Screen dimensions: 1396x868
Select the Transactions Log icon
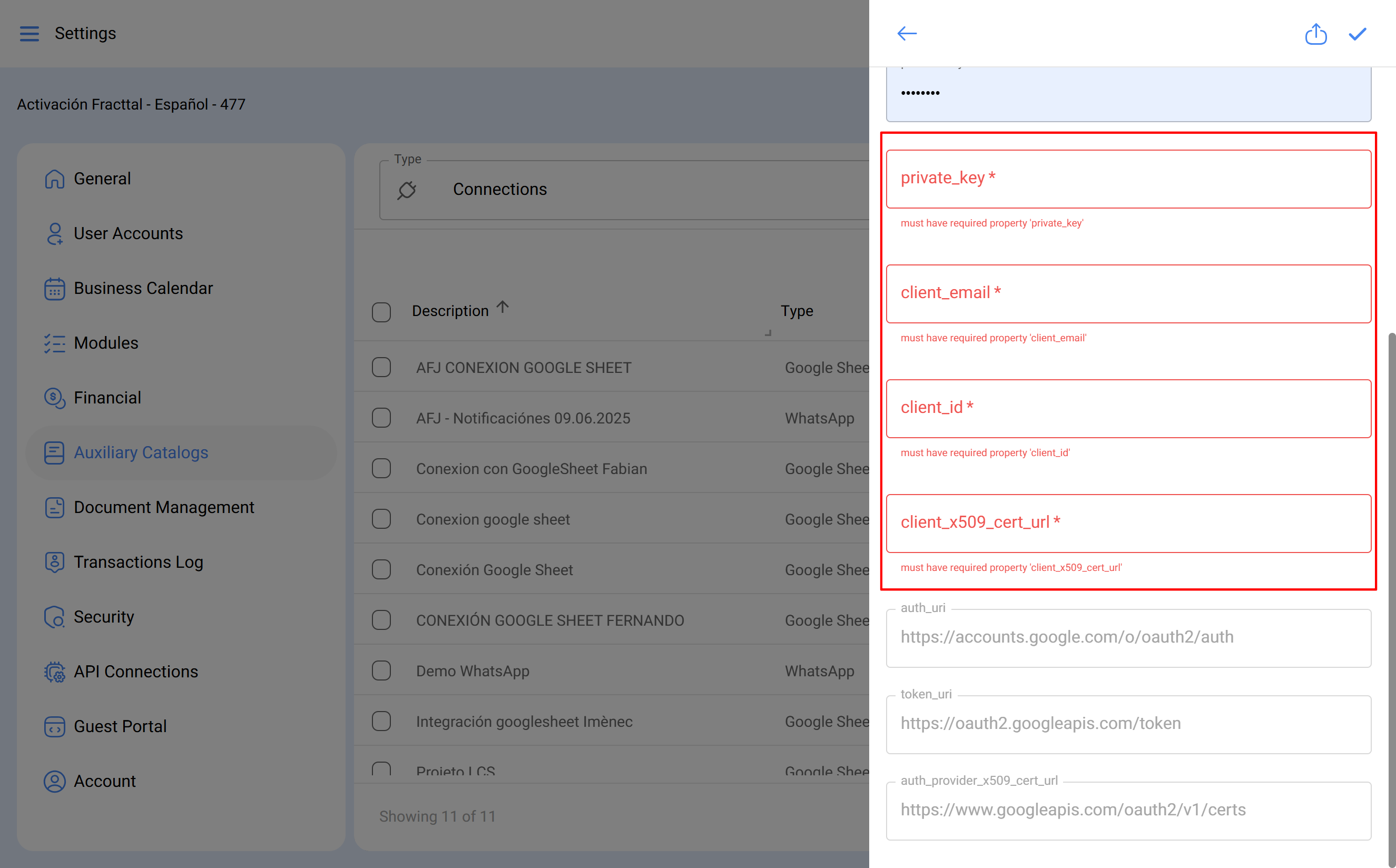[x=55, y=562]
